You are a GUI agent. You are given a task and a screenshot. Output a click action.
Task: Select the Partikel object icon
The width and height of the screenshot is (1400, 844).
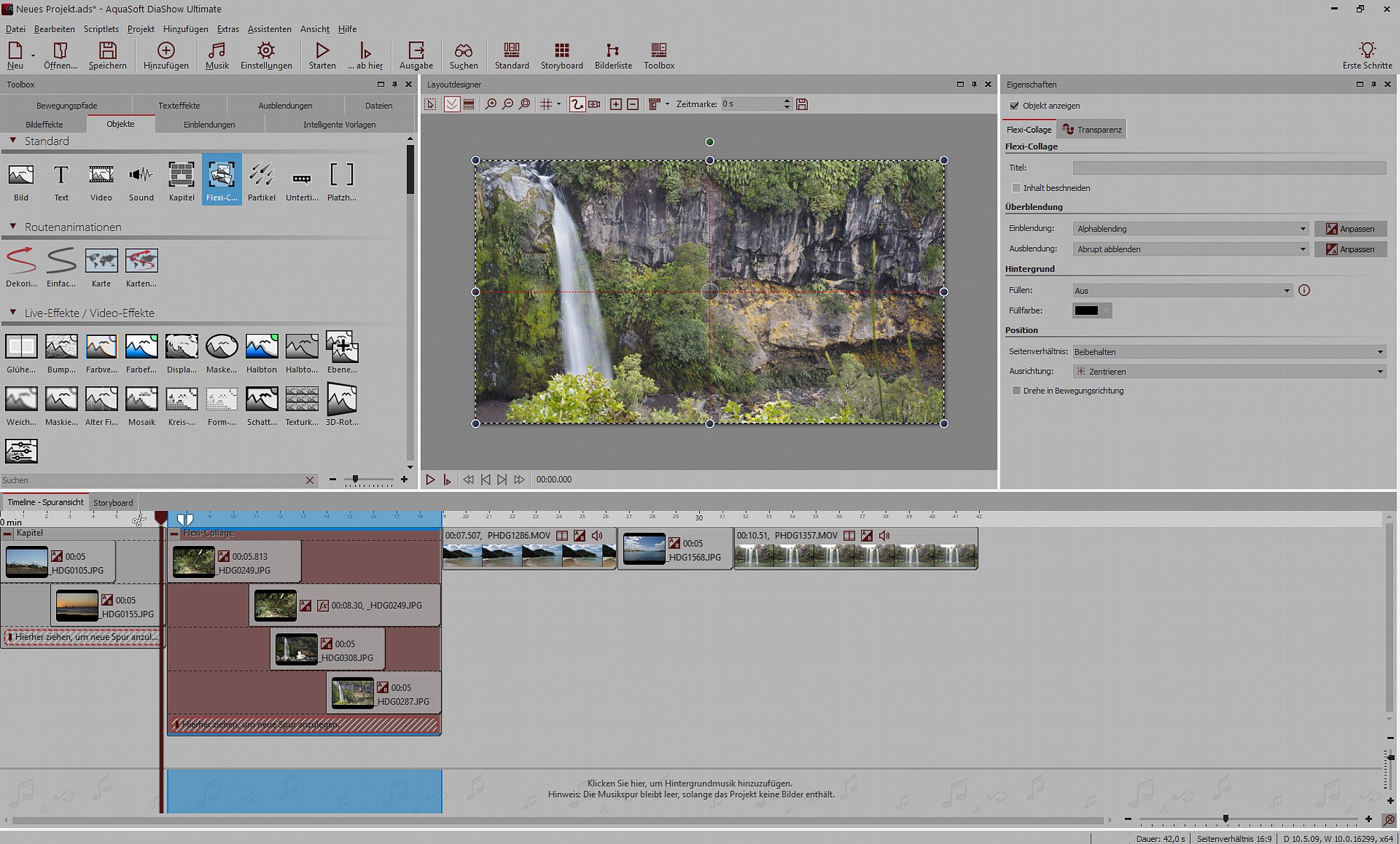[261, 176]
